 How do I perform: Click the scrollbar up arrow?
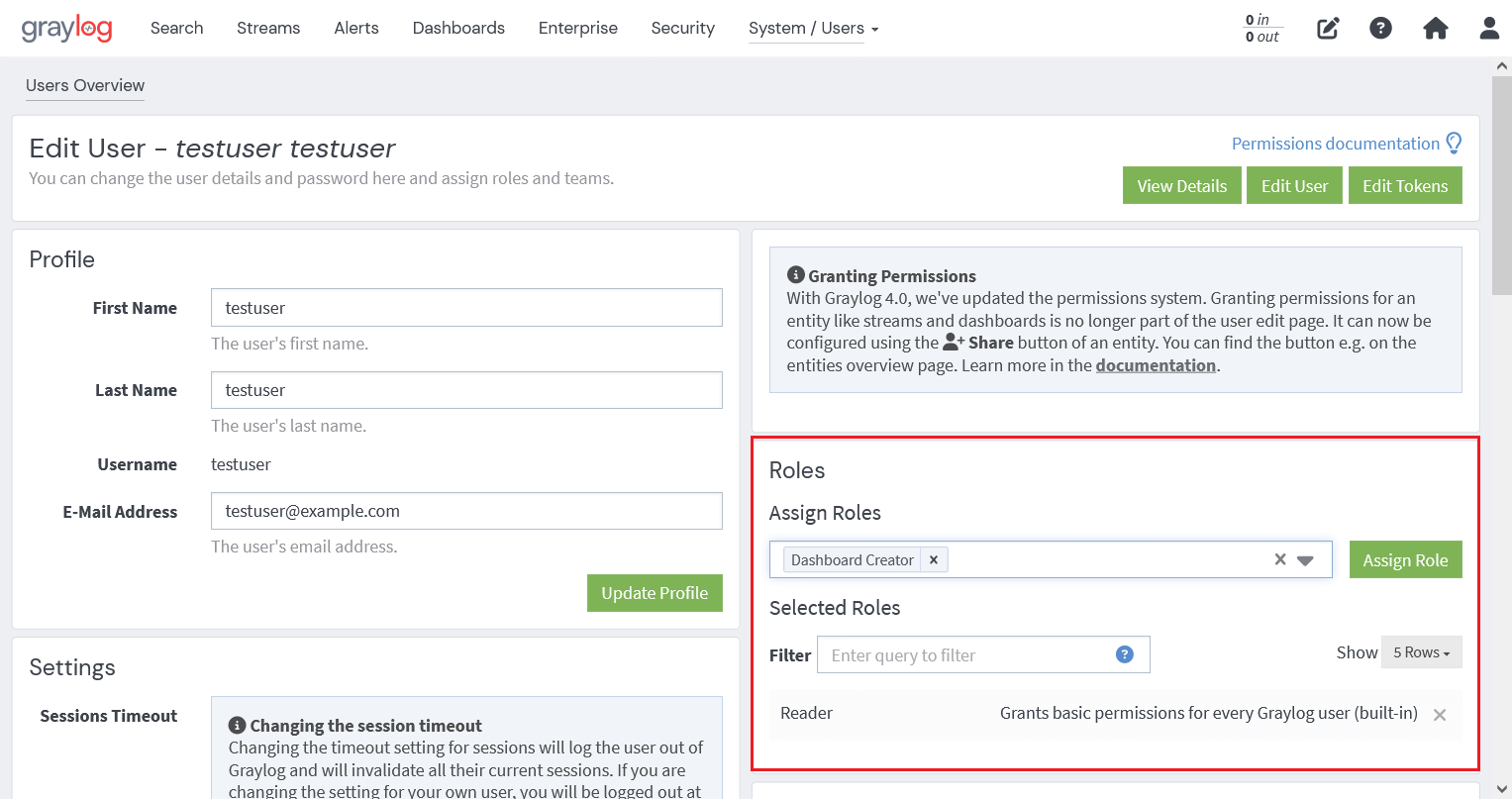click(1501, 65)
